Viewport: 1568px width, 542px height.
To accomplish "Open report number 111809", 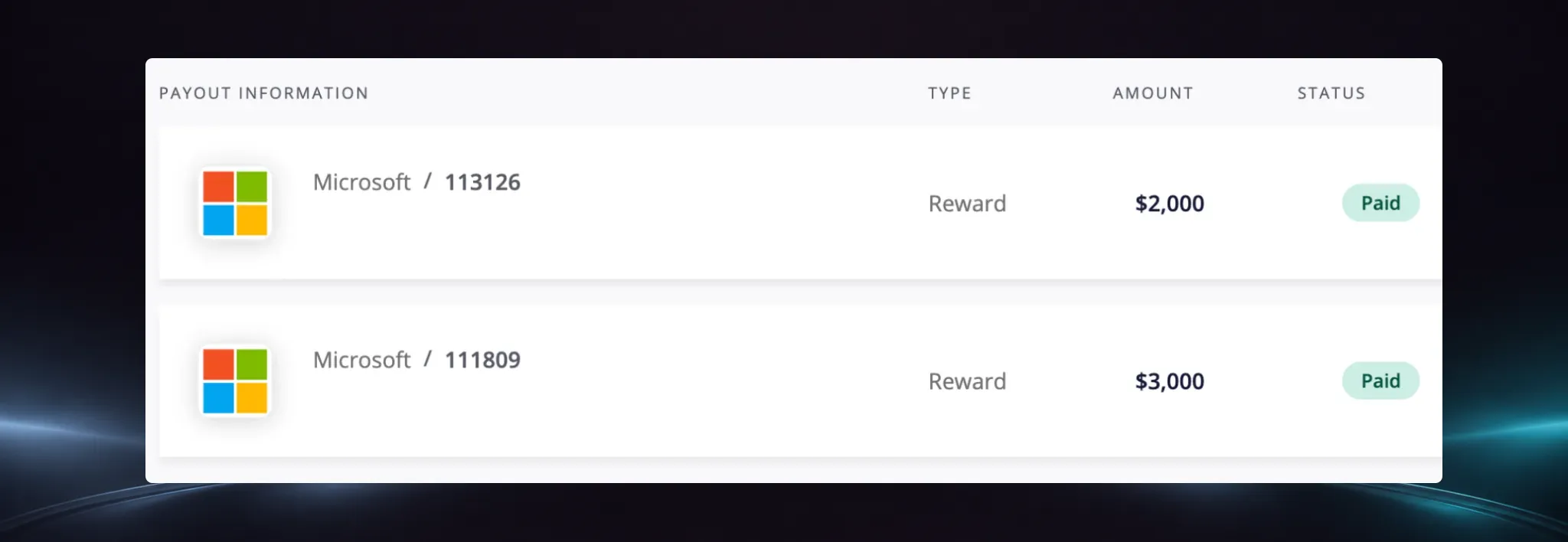I will [482, 360].
